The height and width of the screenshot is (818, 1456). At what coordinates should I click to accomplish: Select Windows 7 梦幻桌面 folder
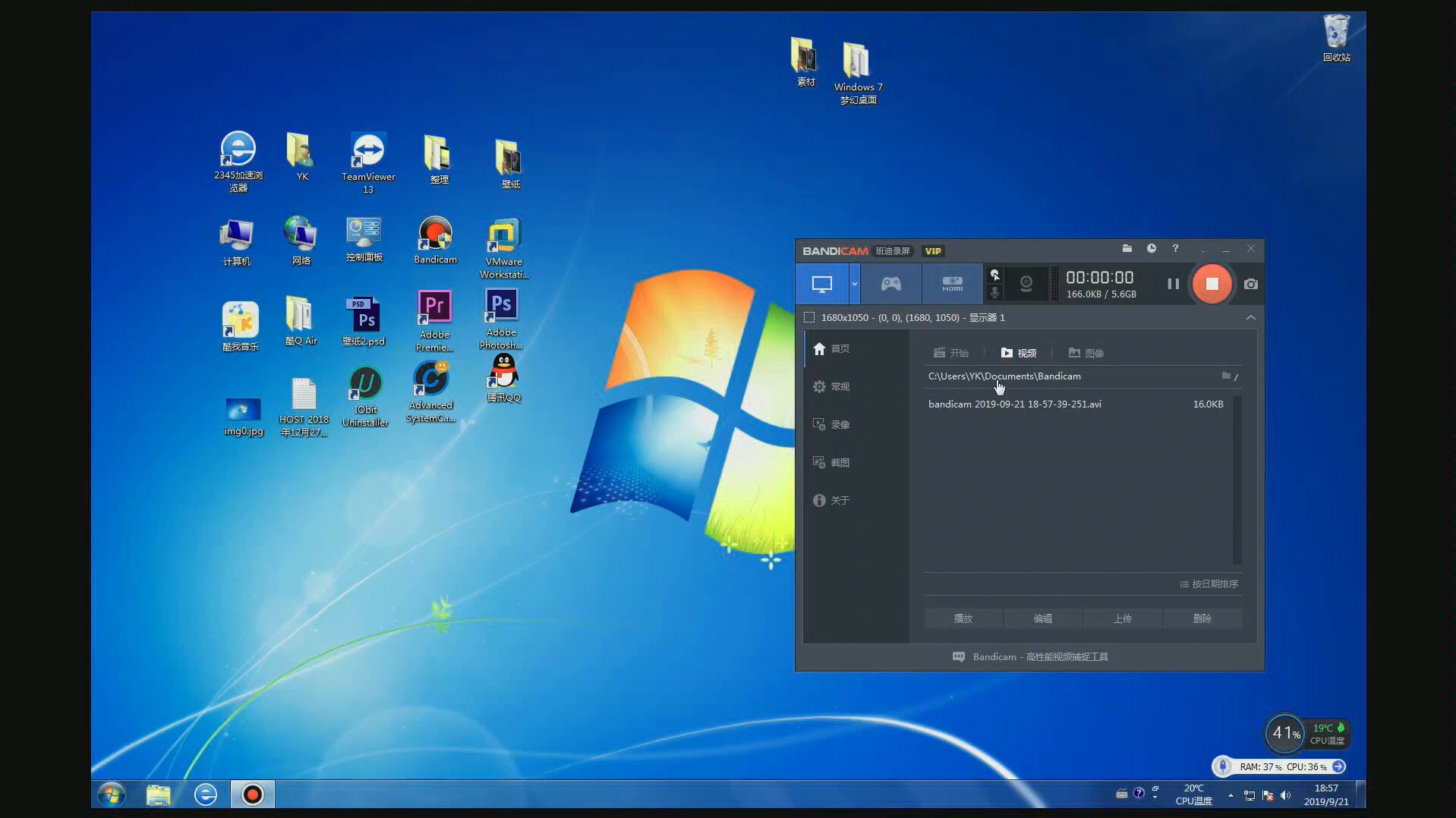(858, 73)
